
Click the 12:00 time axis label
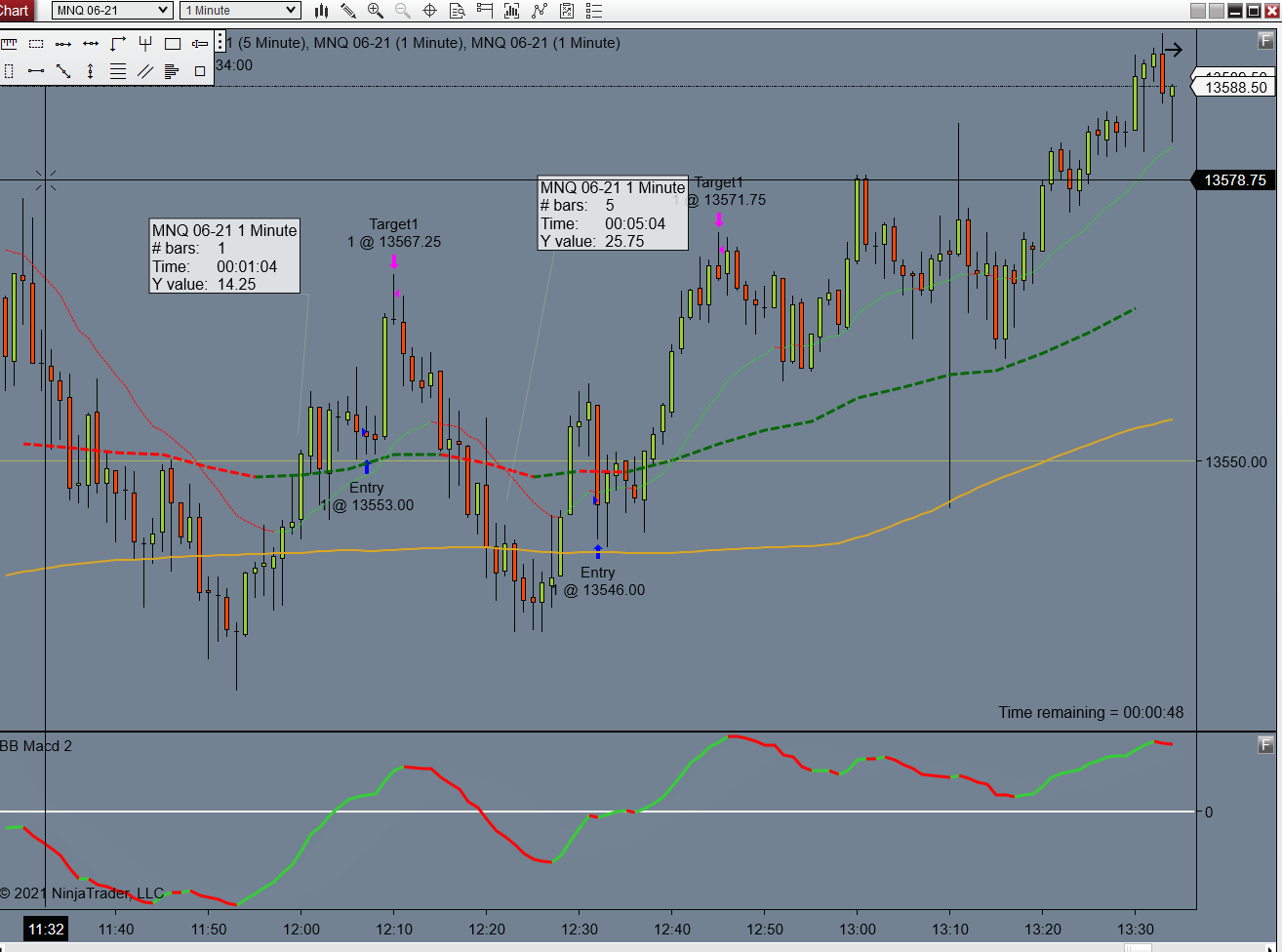point(301,928)
